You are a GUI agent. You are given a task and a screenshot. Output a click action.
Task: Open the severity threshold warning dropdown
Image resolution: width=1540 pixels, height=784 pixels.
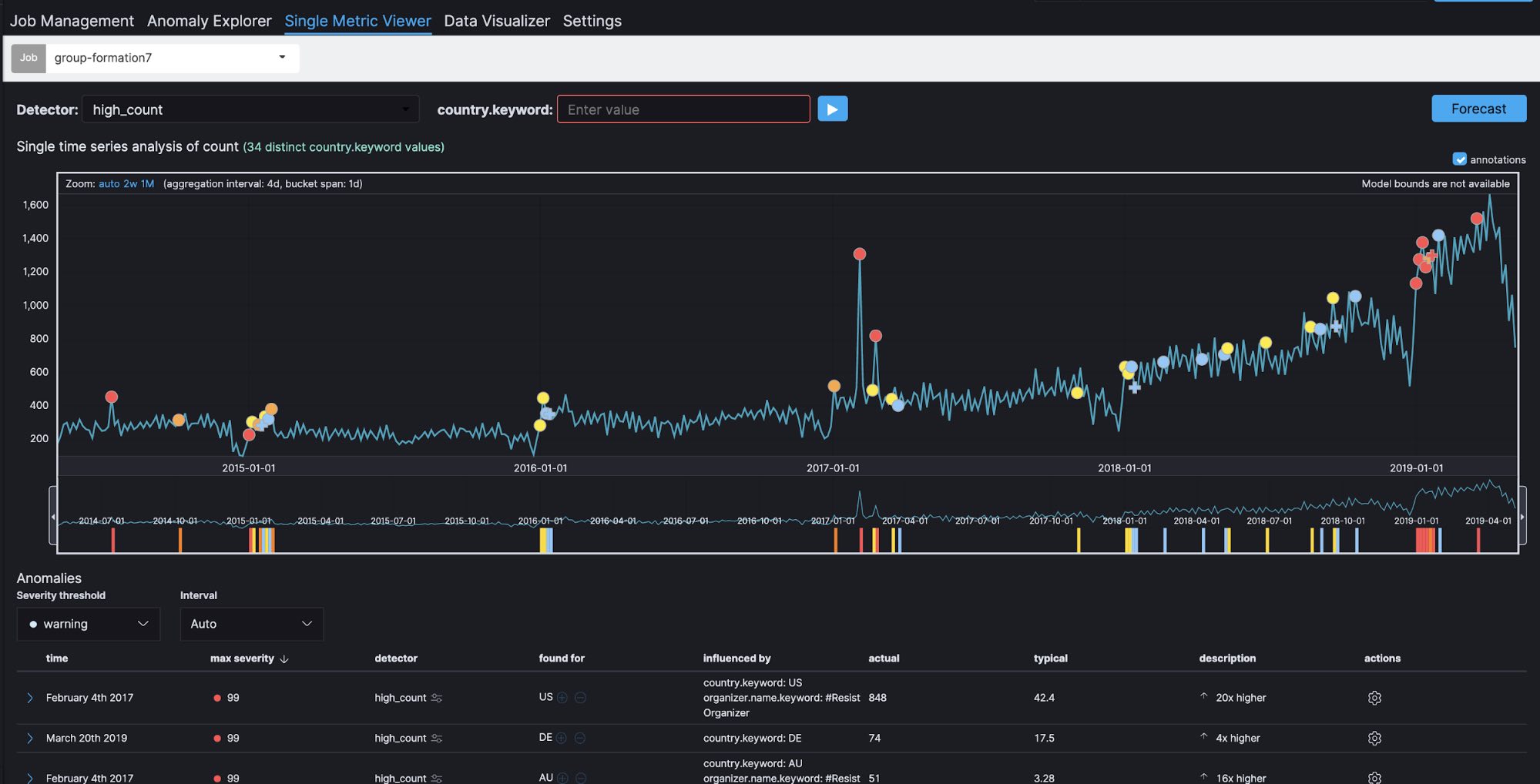tap(88, 624)
